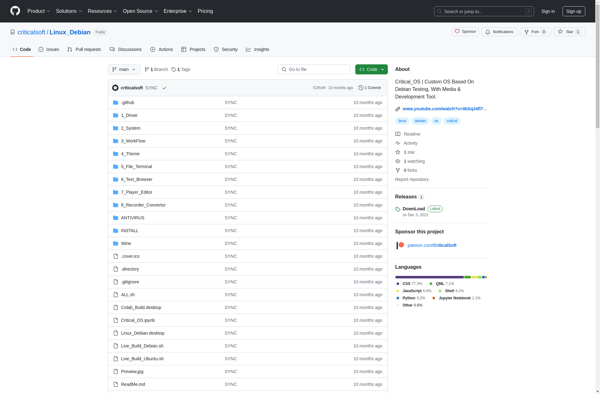Click the file icon beside Linux_Debian.desktop
Image resolution: width=600 pixels, height=394 pixels.
click(x=116, y=333)
